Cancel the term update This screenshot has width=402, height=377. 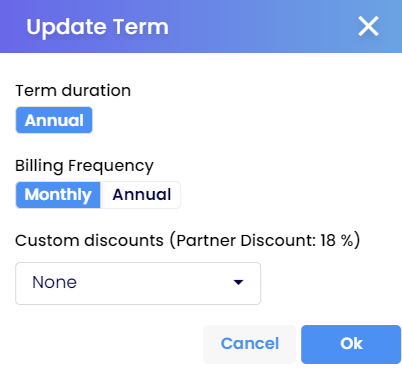[250, 344]
